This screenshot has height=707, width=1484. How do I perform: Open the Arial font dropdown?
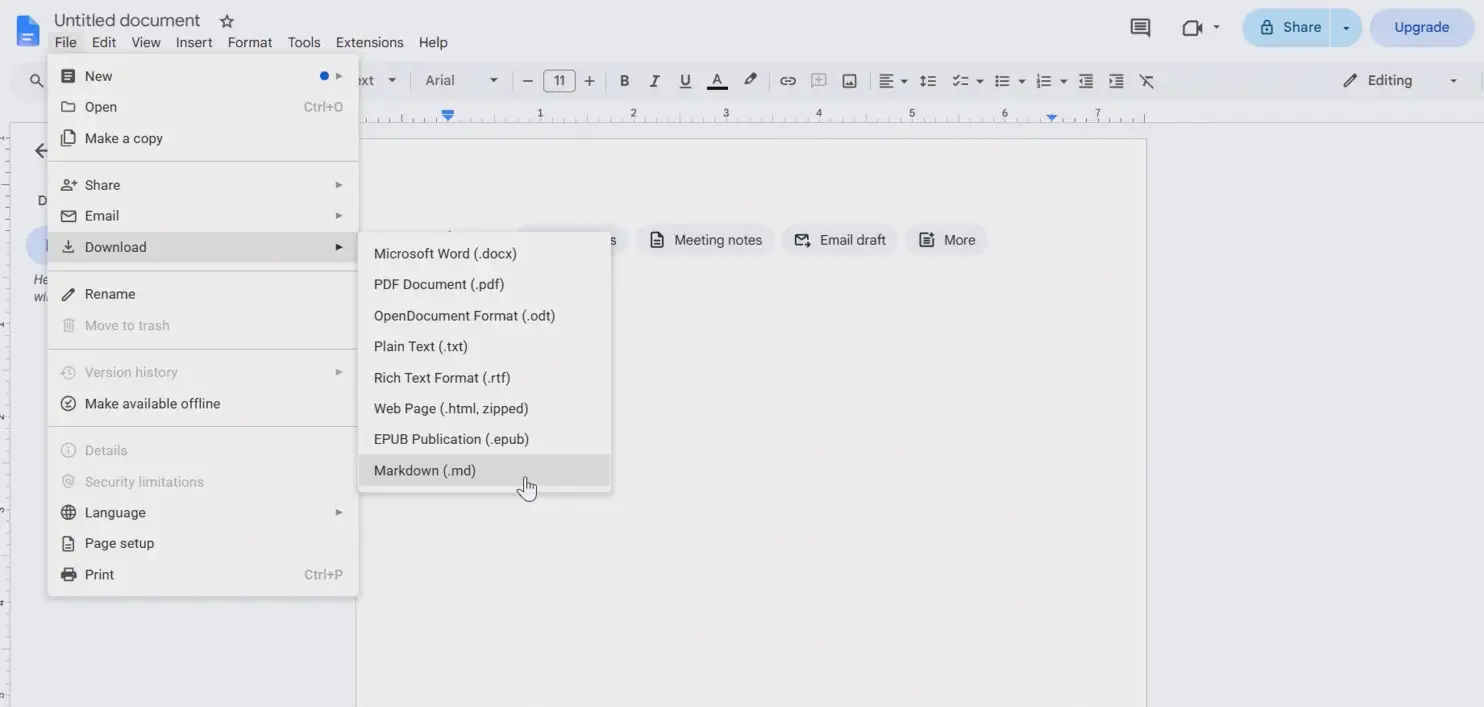click(x=461, y=81)
